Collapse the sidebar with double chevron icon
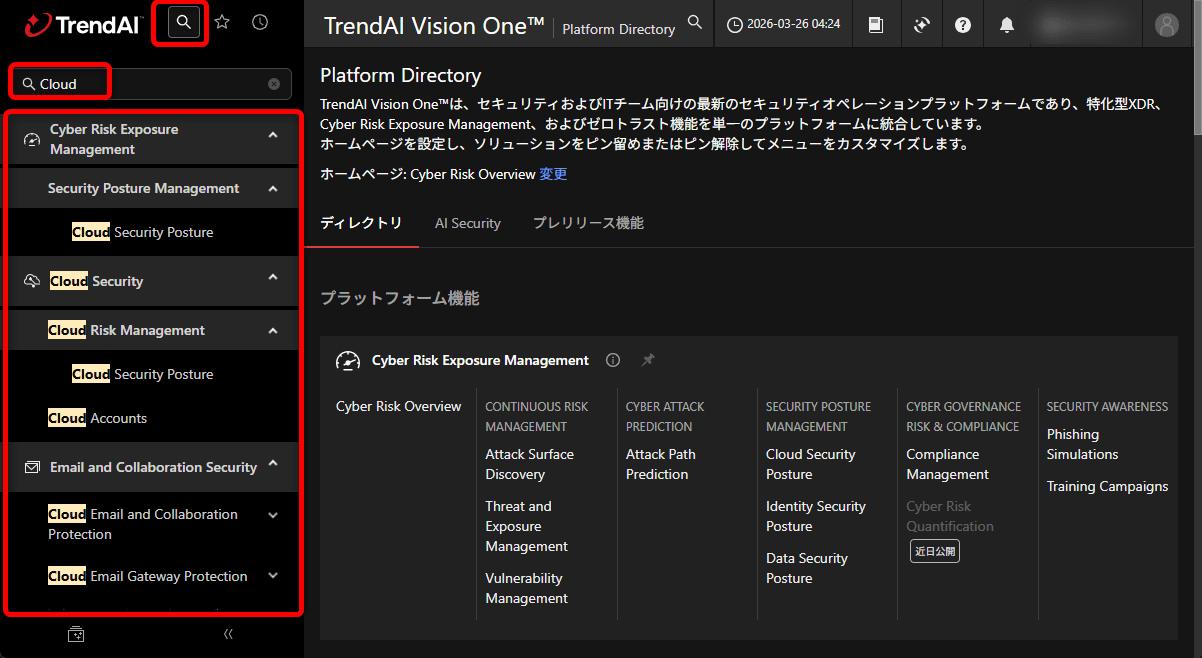The width and height of the screenshot is (1202, 658). (x=228, y=634)
